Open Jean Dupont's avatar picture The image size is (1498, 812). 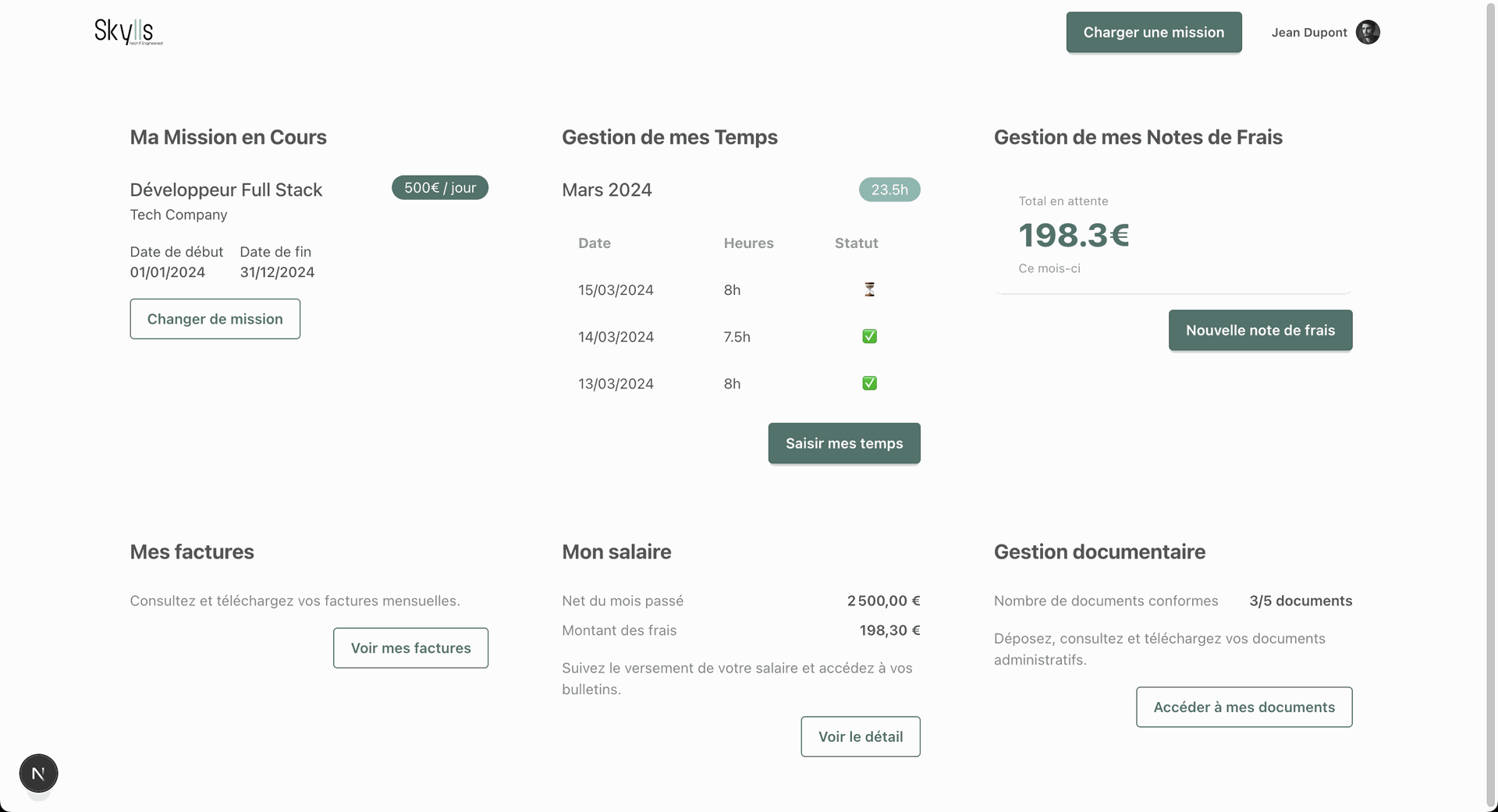(1367, 32)
